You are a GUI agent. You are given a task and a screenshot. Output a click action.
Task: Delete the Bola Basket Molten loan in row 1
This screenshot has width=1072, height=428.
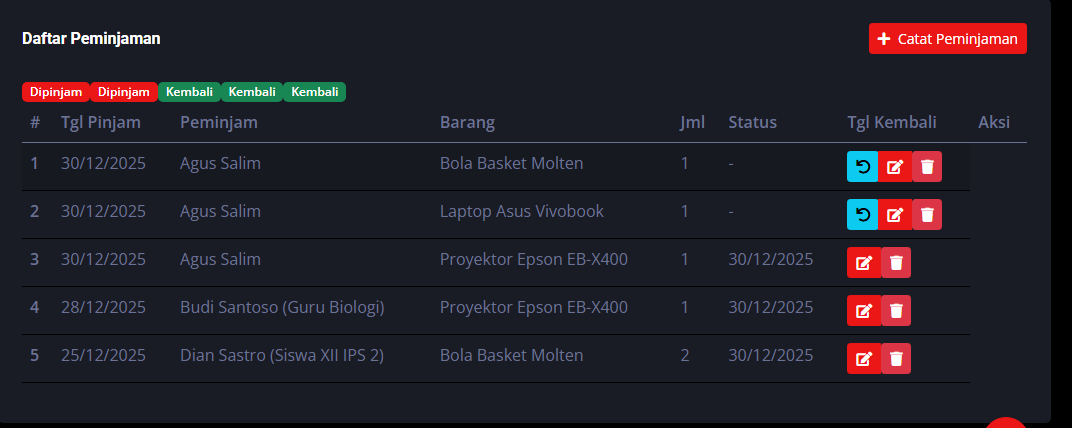tap(927, 166)
